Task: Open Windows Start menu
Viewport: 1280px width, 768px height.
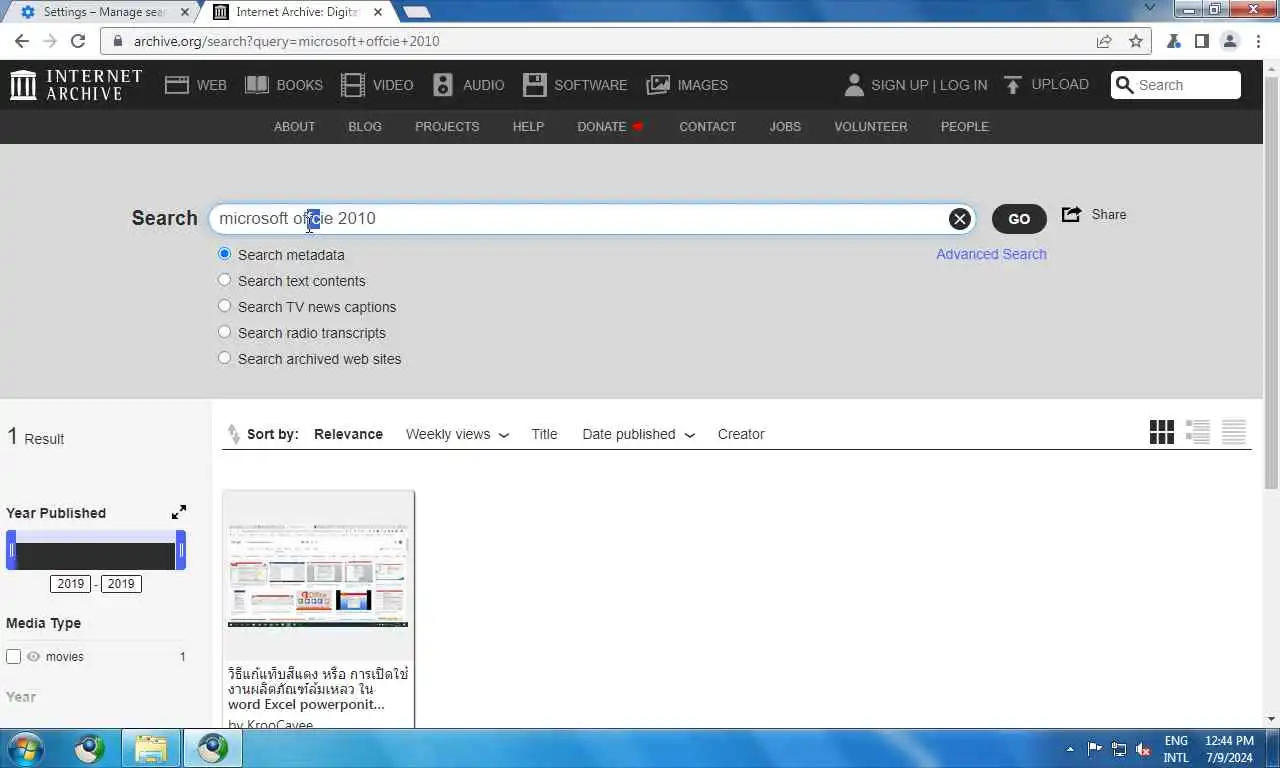Action: 24,748
